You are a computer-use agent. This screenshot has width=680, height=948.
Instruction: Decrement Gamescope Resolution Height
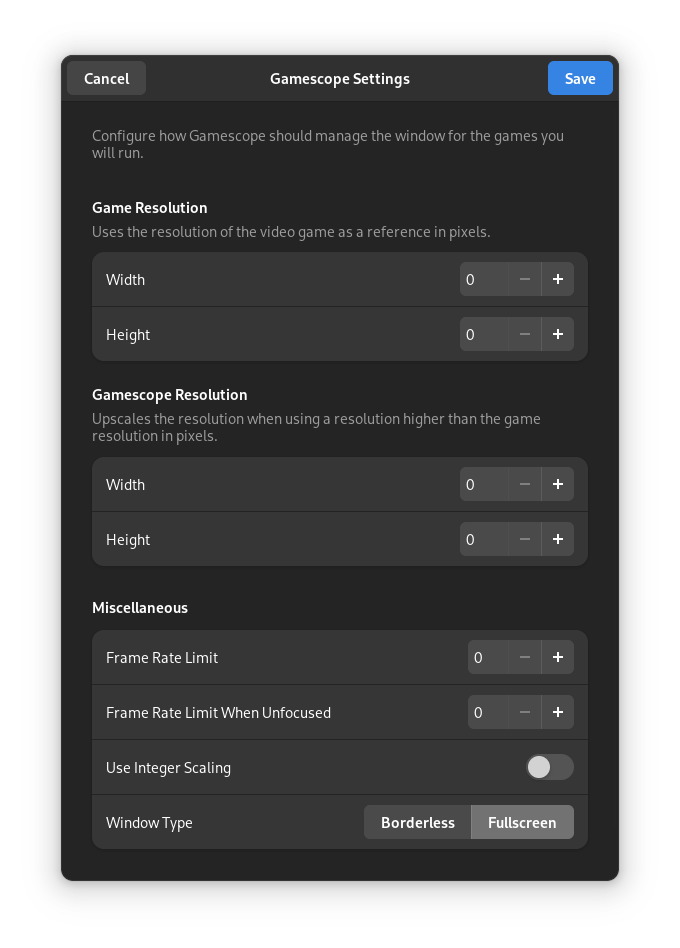525,540
